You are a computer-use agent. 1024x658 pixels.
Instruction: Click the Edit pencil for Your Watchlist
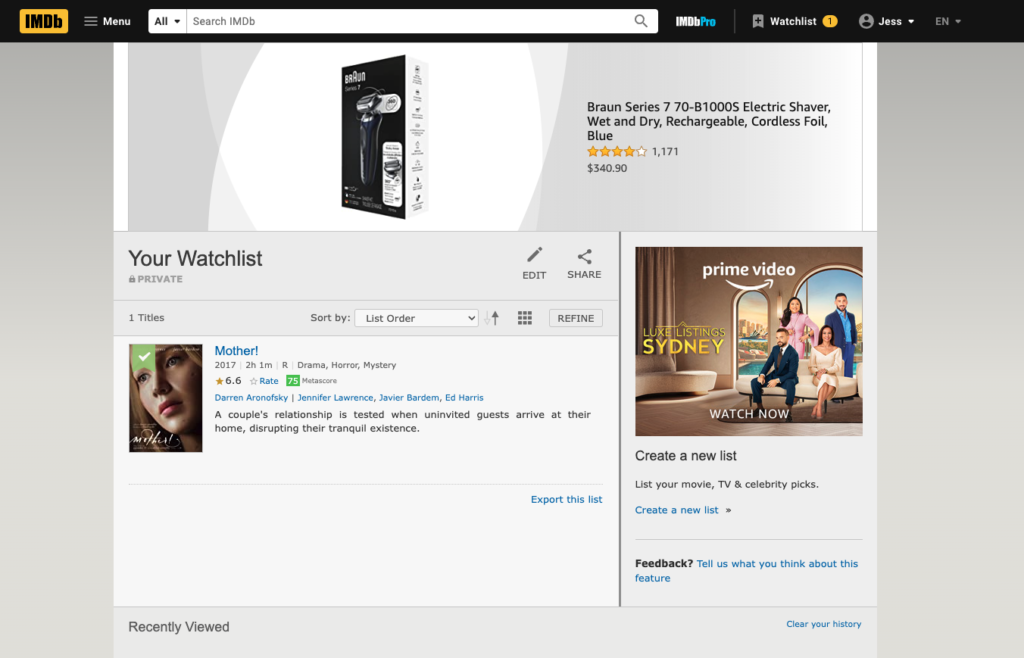[x=534, y=256]
